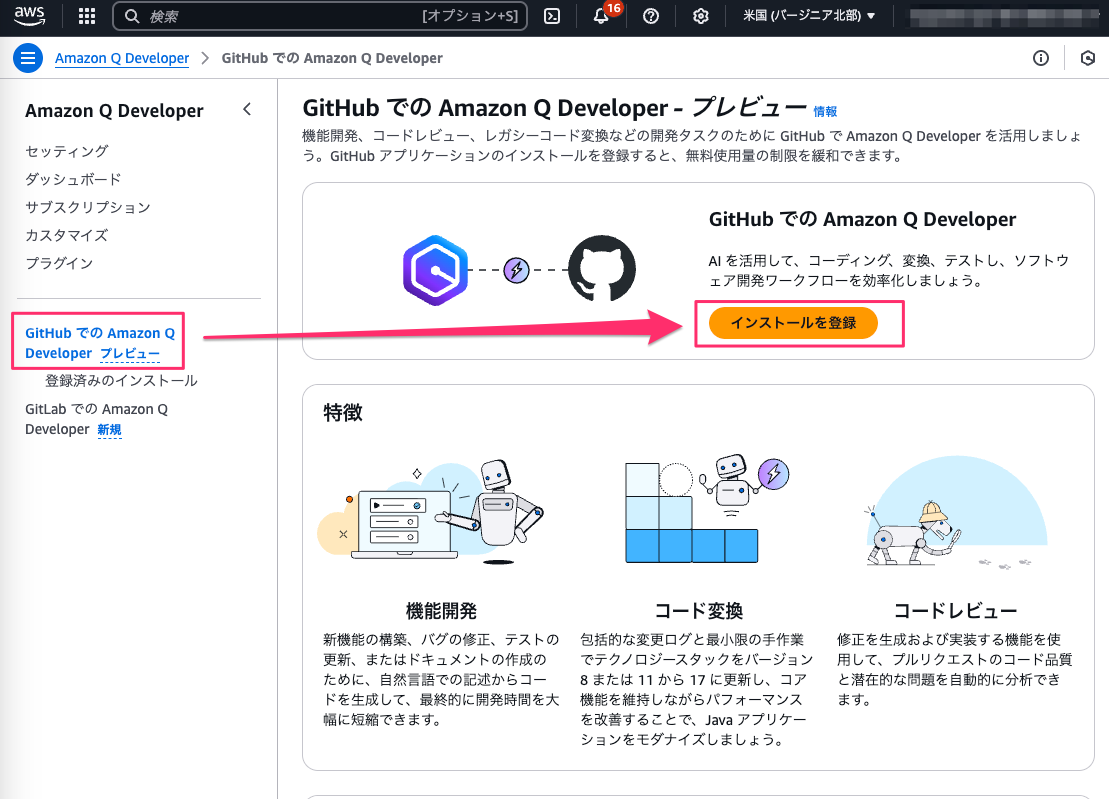
Task: Go to Amazon Q Developer breadcrumb link
Action: coord(122,58)
